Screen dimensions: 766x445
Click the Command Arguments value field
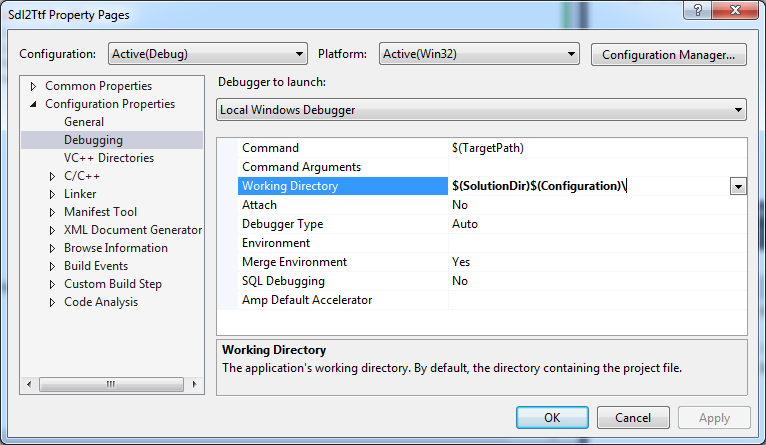[x=597, y=167]
